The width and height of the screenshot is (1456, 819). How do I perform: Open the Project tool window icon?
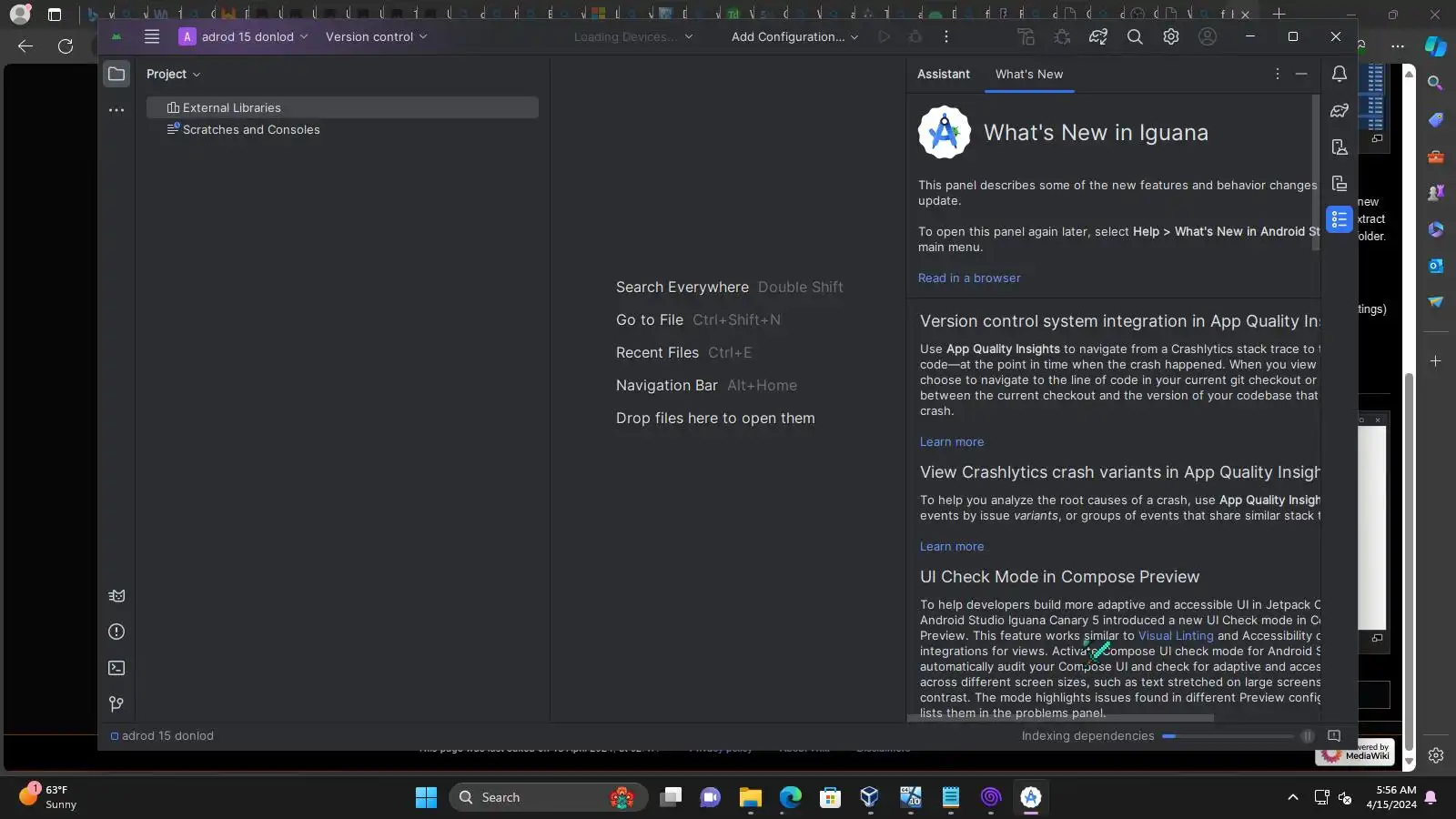(116, 74)
